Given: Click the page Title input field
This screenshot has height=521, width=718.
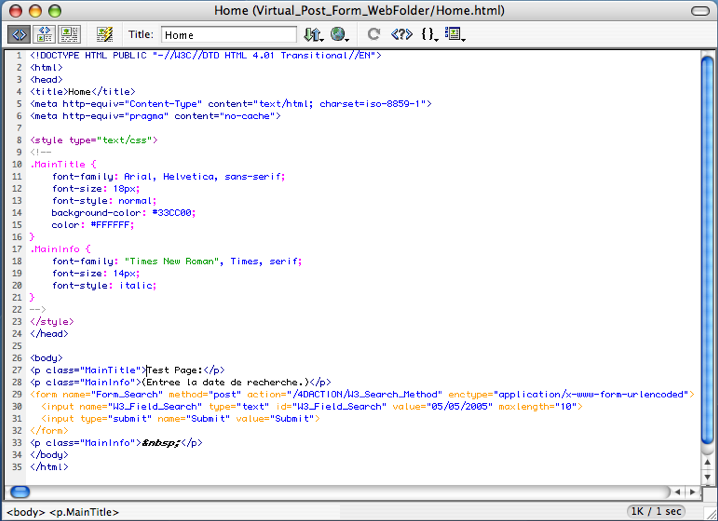Looking at the screenshot, I should point(228,35).
